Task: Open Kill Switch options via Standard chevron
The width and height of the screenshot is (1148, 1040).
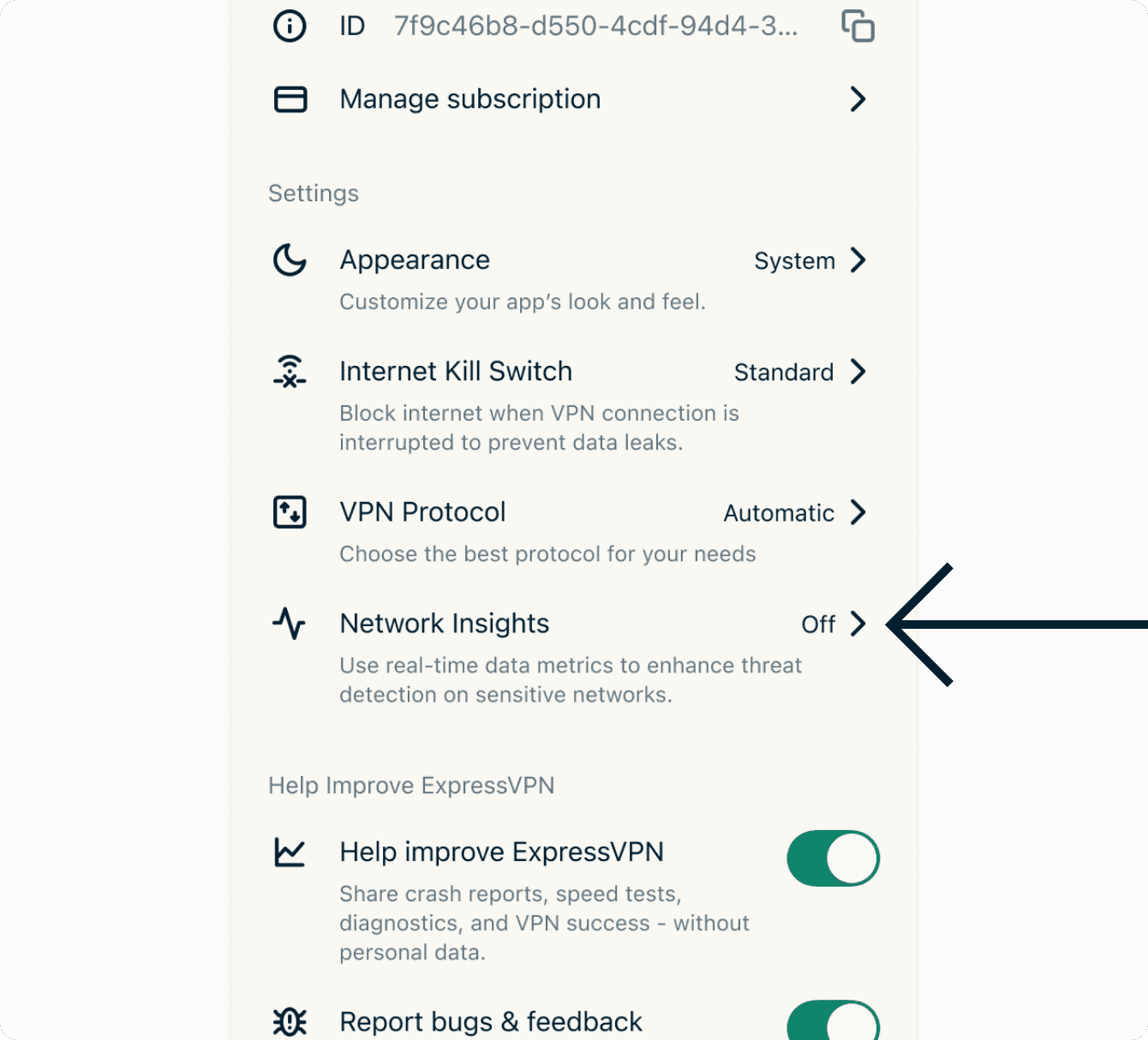Action: click(858, 371)
